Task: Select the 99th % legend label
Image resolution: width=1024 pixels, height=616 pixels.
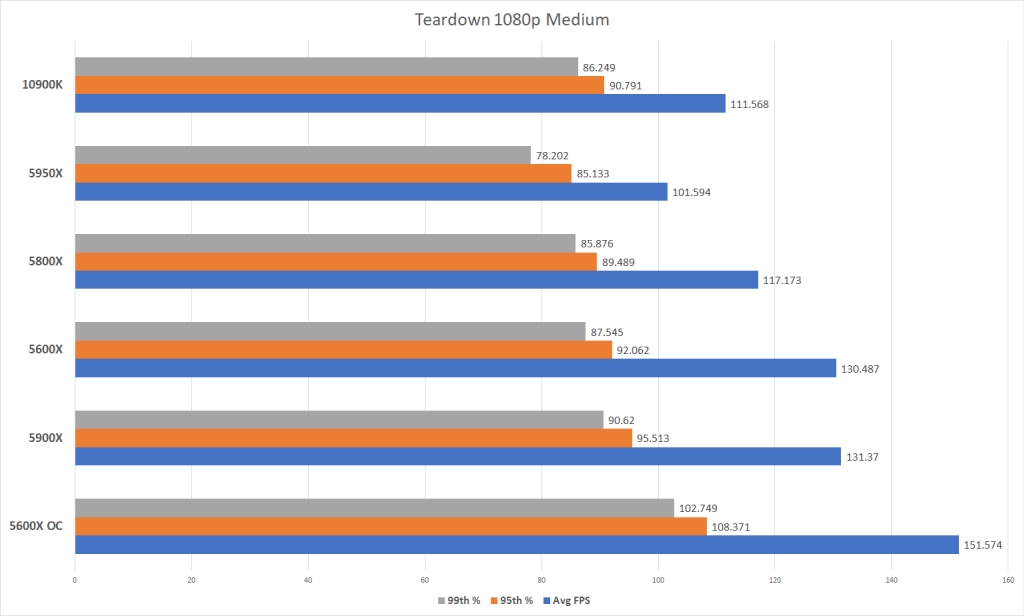Action: point(464,601)
